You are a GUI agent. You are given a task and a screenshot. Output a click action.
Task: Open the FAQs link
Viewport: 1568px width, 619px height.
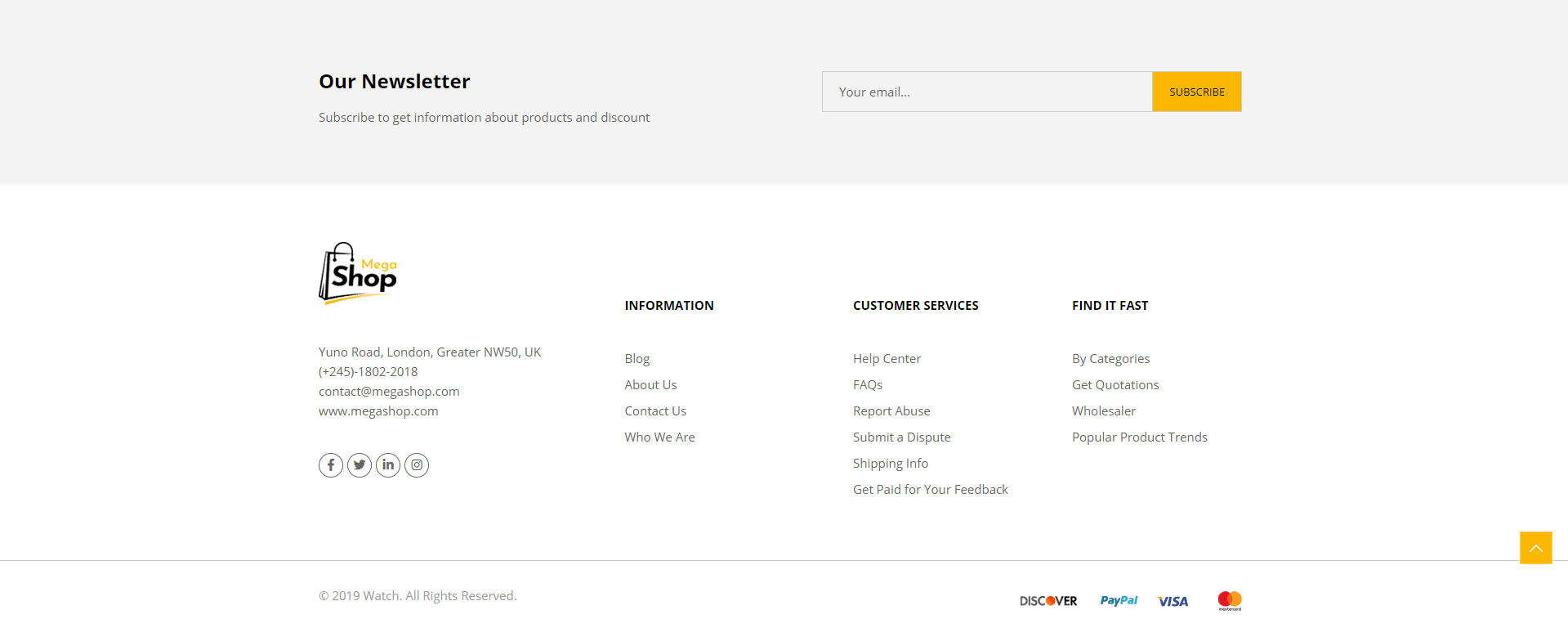(x=868, y=385)
